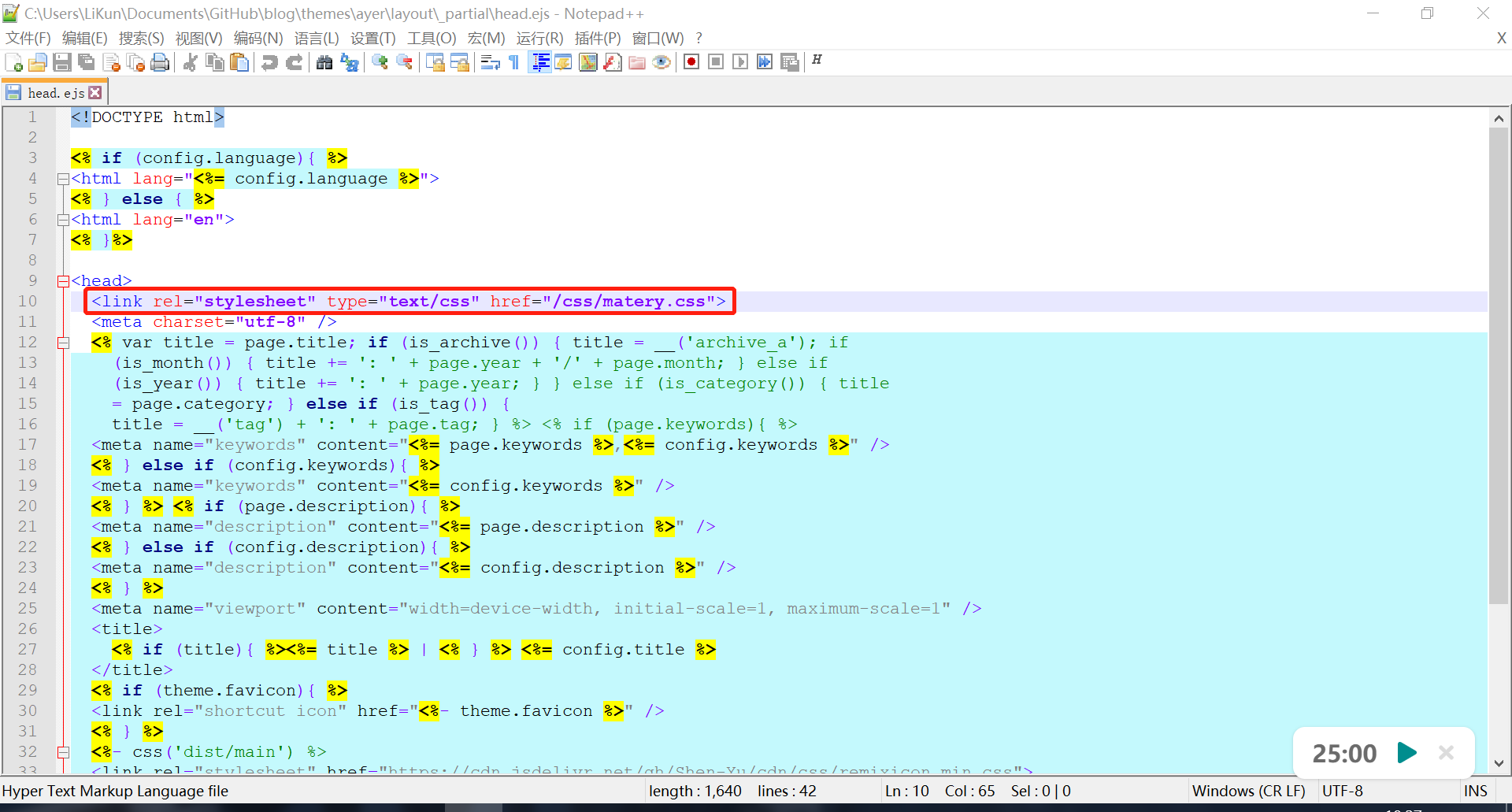The height and width of the screenshot is (812, 1512).
Task: Paste using the clipboard icon
Action: [239, 62]
